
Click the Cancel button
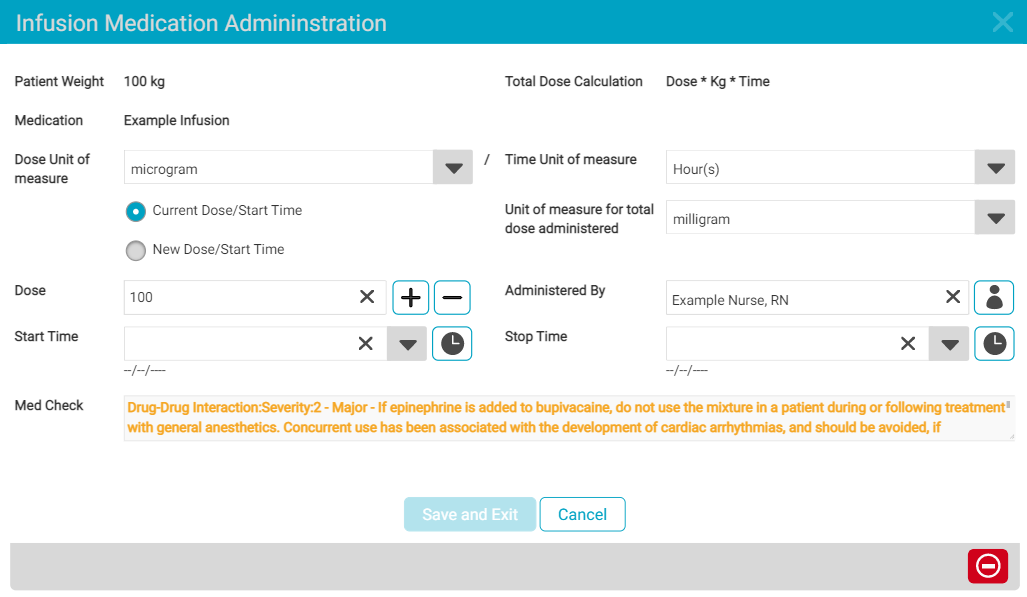tap(582, 514)
